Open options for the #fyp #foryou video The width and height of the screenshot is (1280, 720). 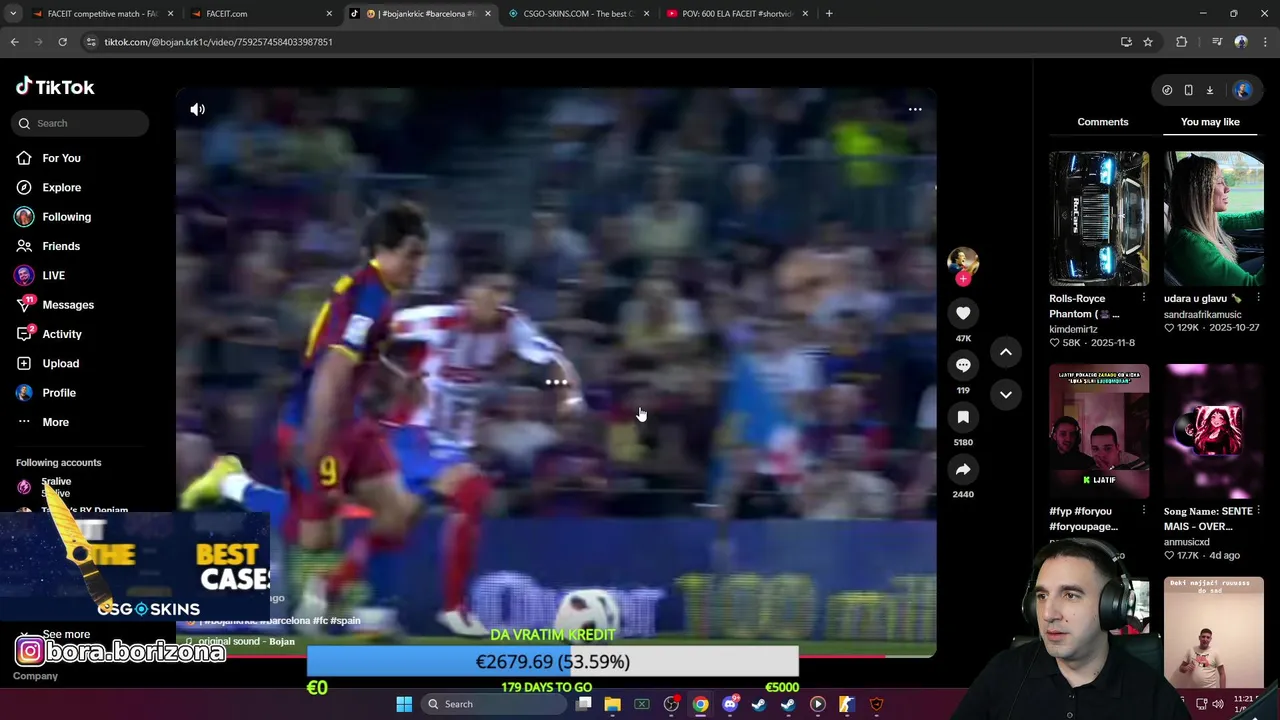coord(1144,510)
